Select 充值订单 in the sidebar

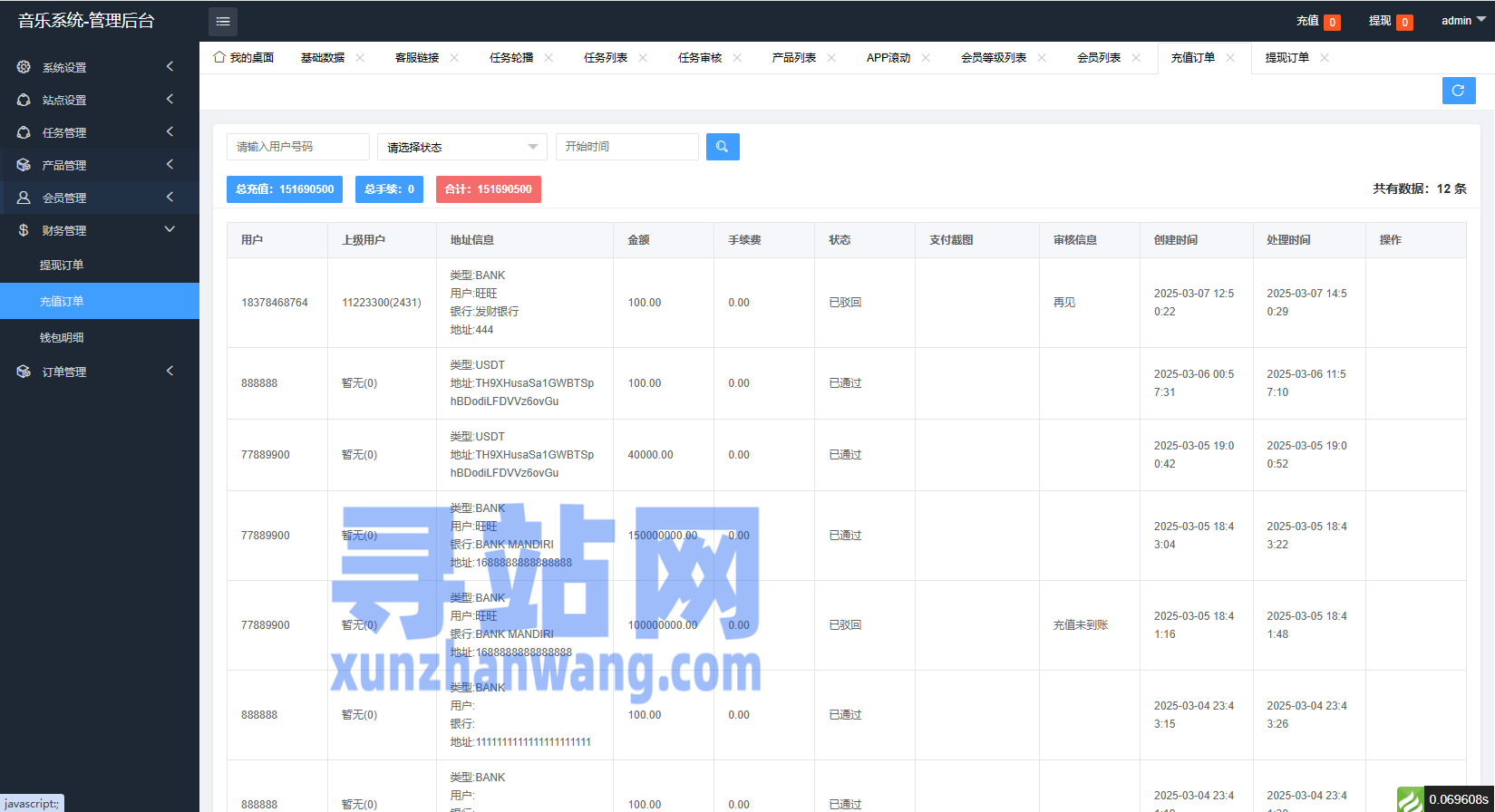tap(100, 301)
